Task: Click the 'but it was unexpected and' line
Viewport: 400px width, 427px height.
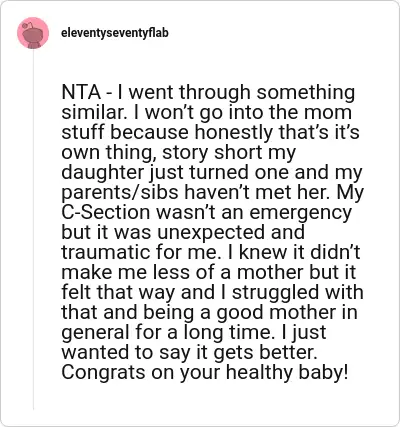Action: click(x=183, y=232)
